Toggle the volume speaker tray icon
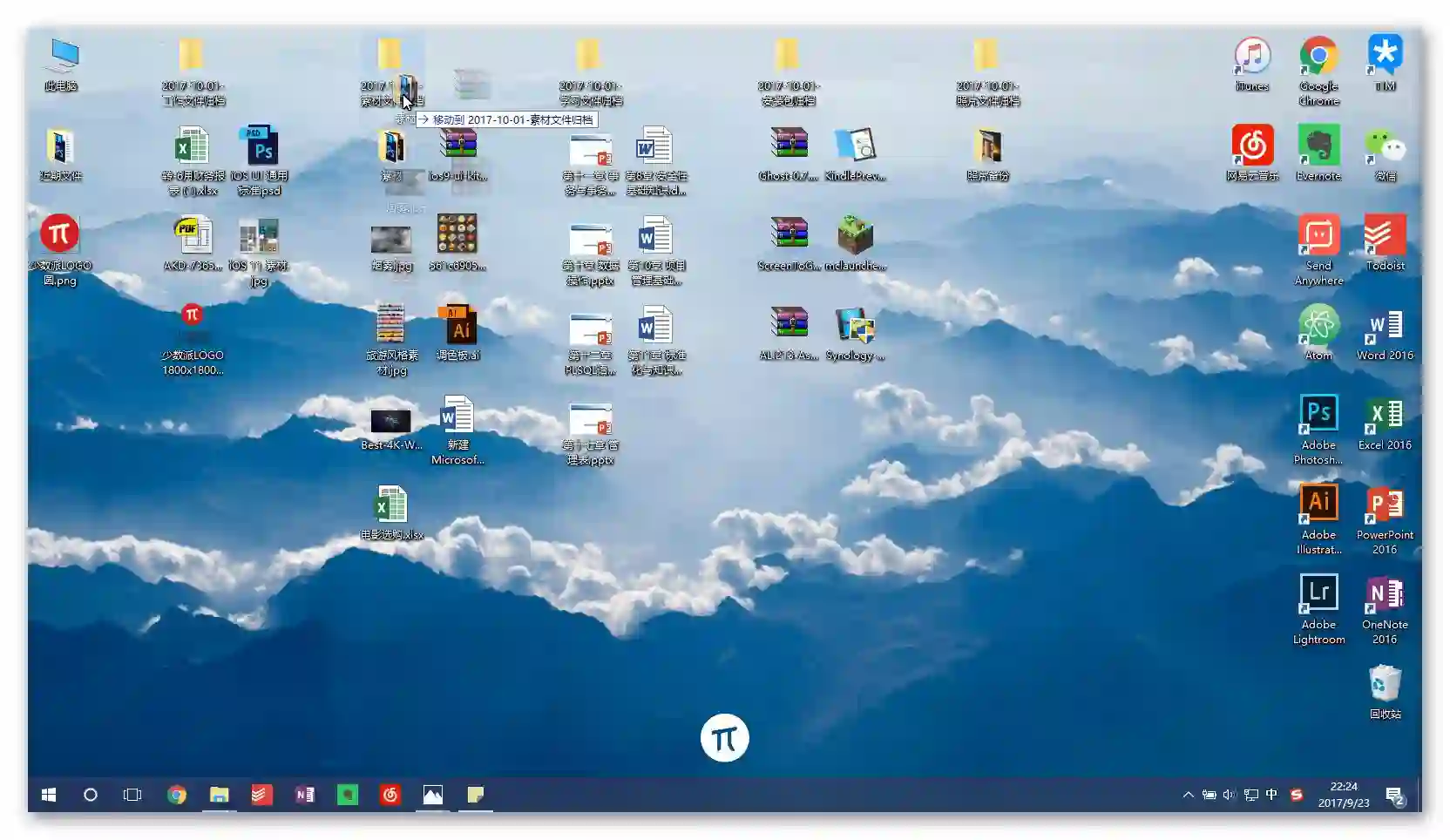Screen dimensions: 1450x840 click(x=1230, y=795)
